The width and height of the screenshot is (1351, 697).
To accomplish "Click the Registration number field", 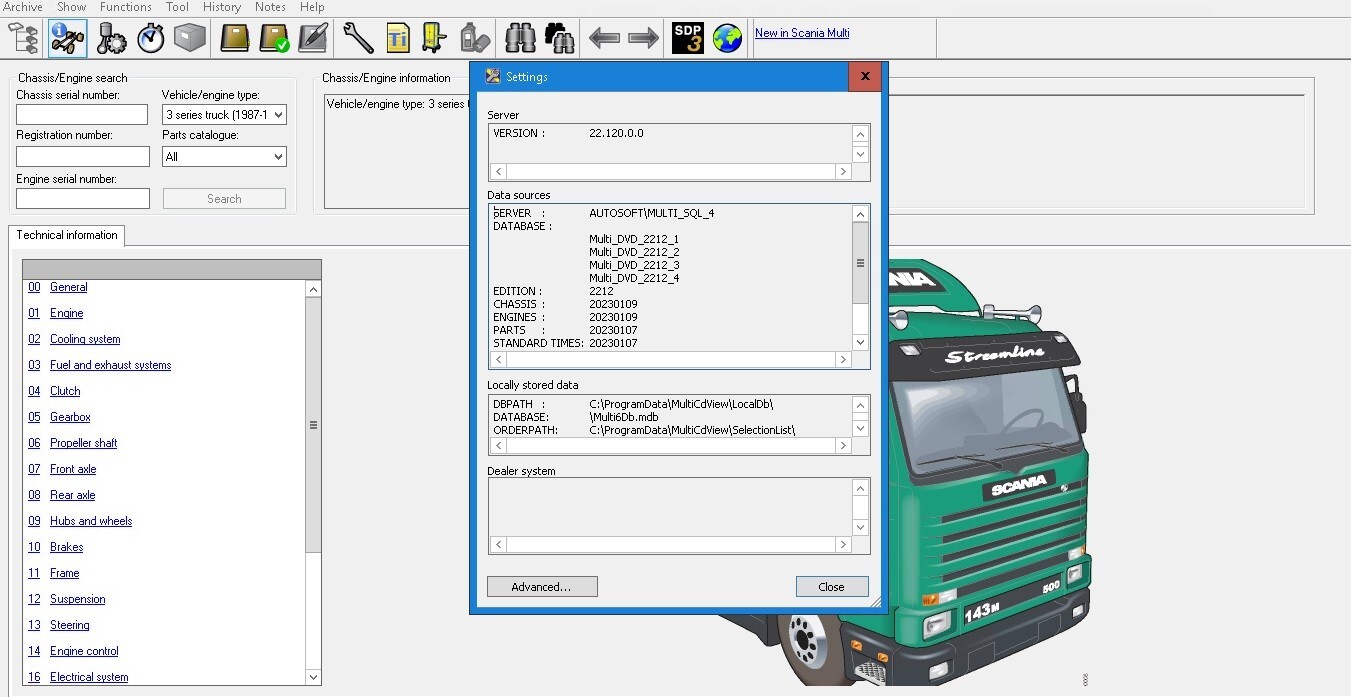I will [82, 157].
